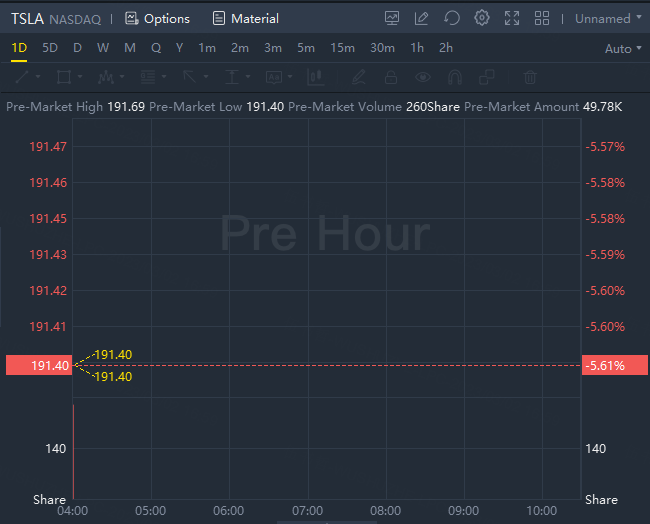
Task: Select the 5m interval tab
Action: point(306,48)
